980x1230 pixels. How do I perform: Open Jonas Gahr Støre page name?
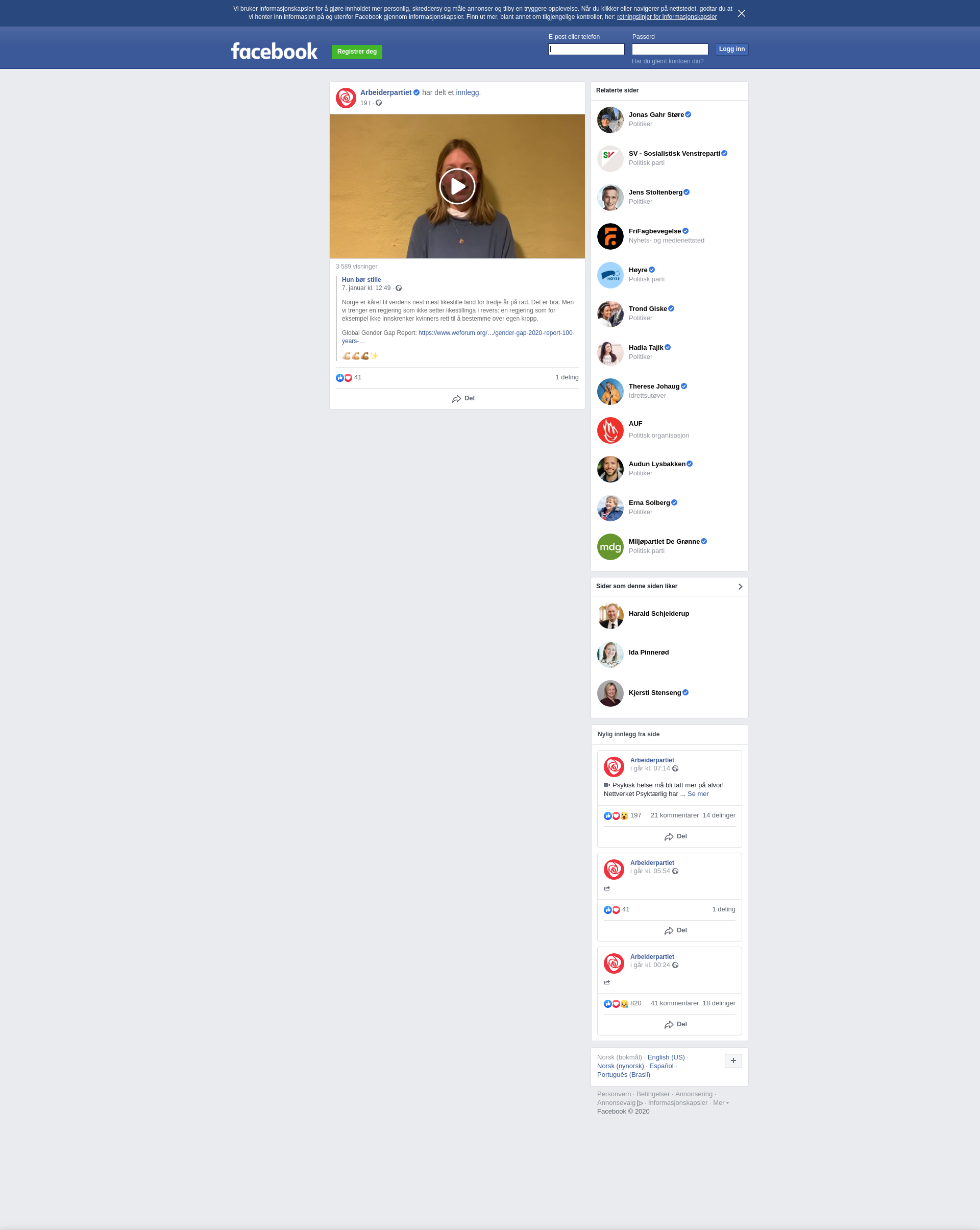coord(656,115)
